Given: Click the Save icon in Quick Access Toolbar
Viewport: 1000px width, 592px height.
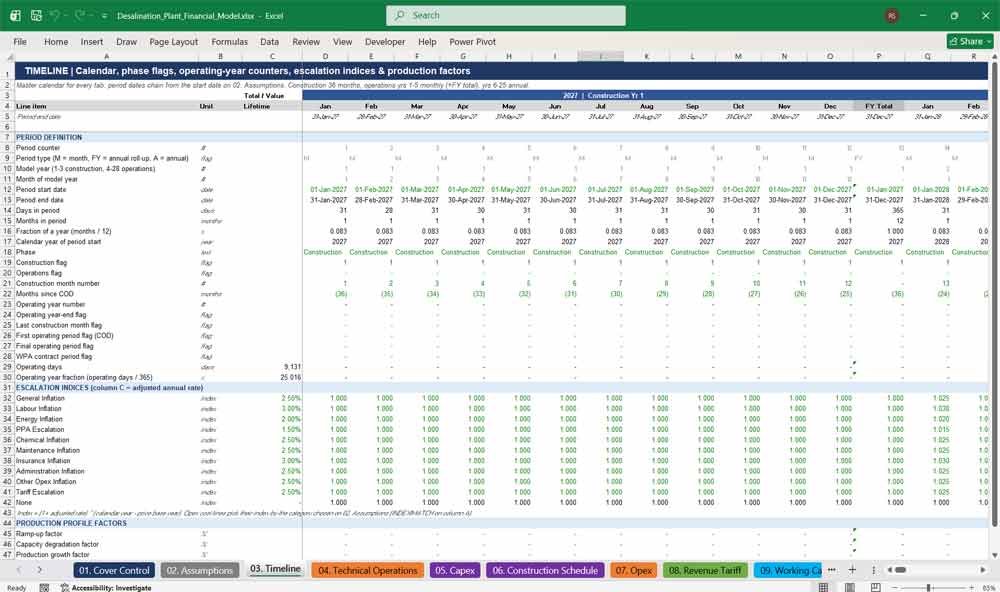Looking at the screenshot, I should tap(36, 15).
